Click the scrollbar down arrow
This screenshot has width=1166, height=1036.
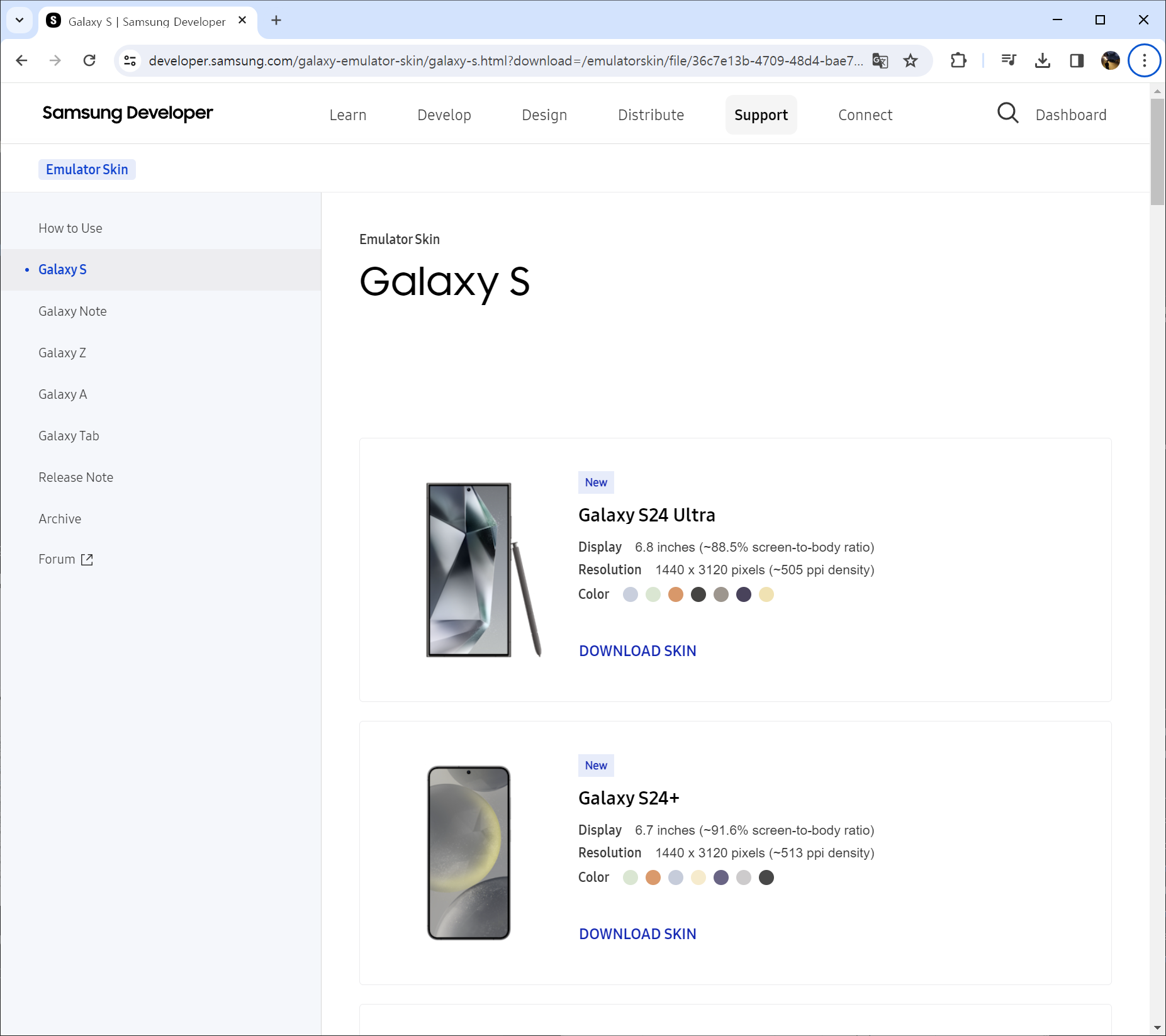click(1158, 1028)
